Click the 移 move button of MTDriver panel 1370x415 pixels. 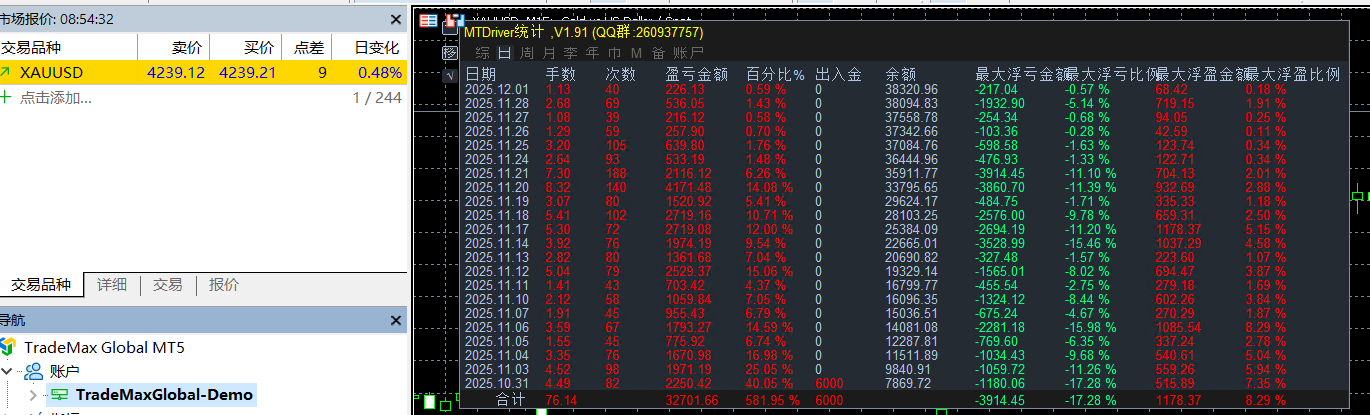451,52
